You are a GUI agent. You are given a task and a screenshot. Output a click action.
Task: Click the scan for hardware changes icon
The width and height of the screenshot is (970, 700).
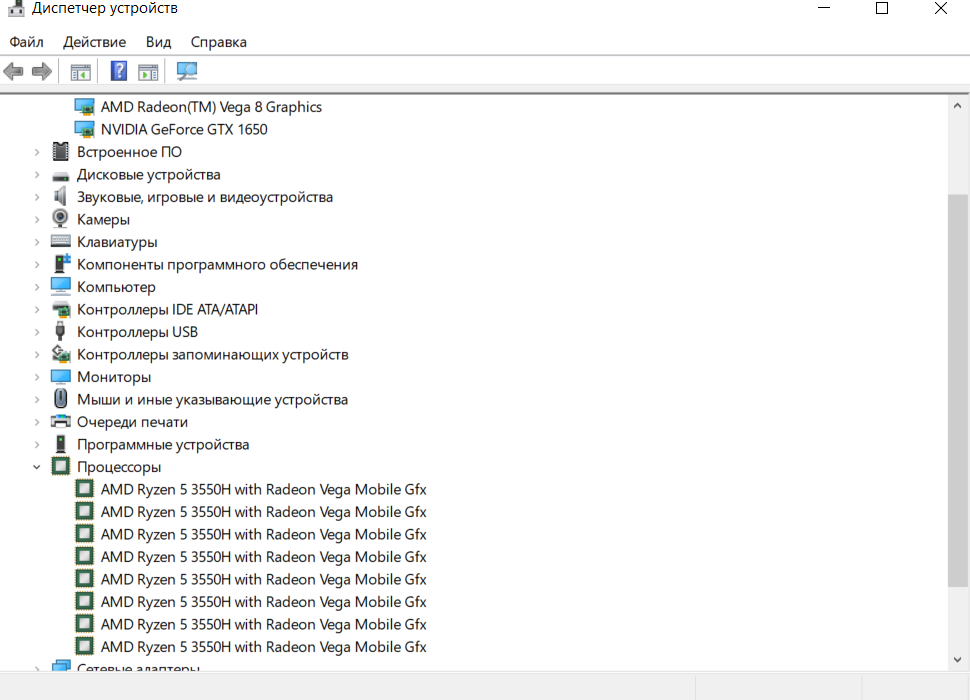coord(187,71)
